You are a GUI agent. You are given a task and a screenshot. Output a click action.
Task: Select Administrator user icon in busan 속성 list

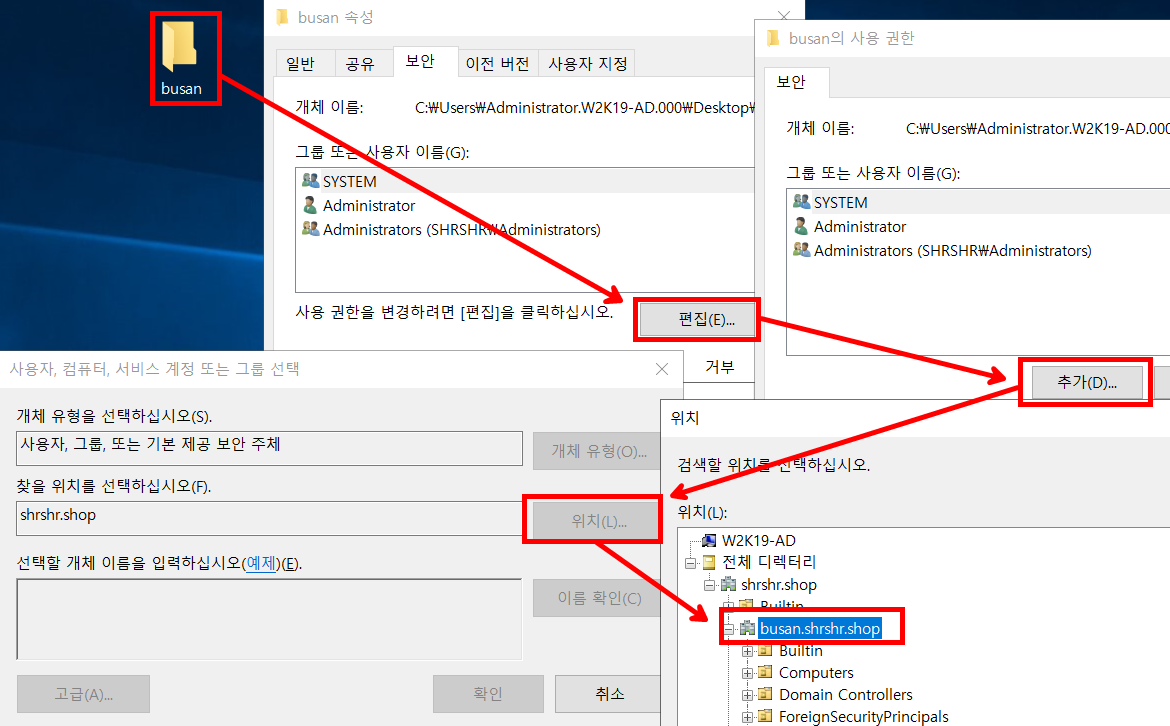point(310,204)
